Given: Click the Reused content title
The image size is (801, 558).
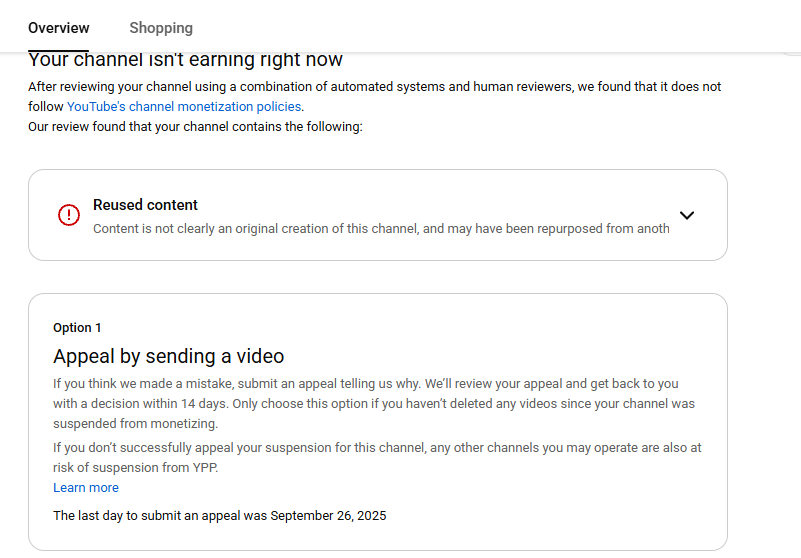Looking at the screenshot, I should pos(145,205).
